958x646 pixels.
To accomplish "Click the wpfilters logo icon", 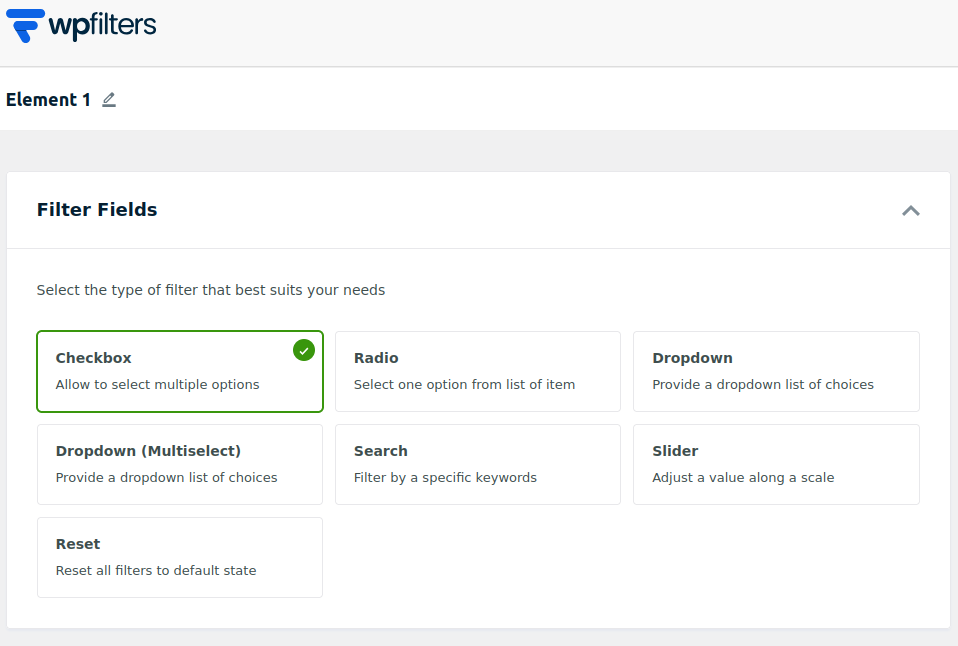I will (25, 25).
